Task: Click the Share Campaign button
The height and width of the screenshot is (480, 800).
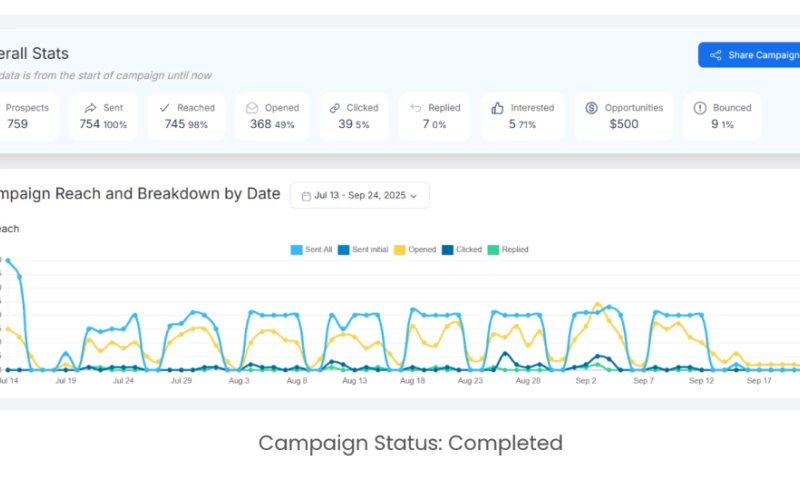Action: click(x=752, y=55)
